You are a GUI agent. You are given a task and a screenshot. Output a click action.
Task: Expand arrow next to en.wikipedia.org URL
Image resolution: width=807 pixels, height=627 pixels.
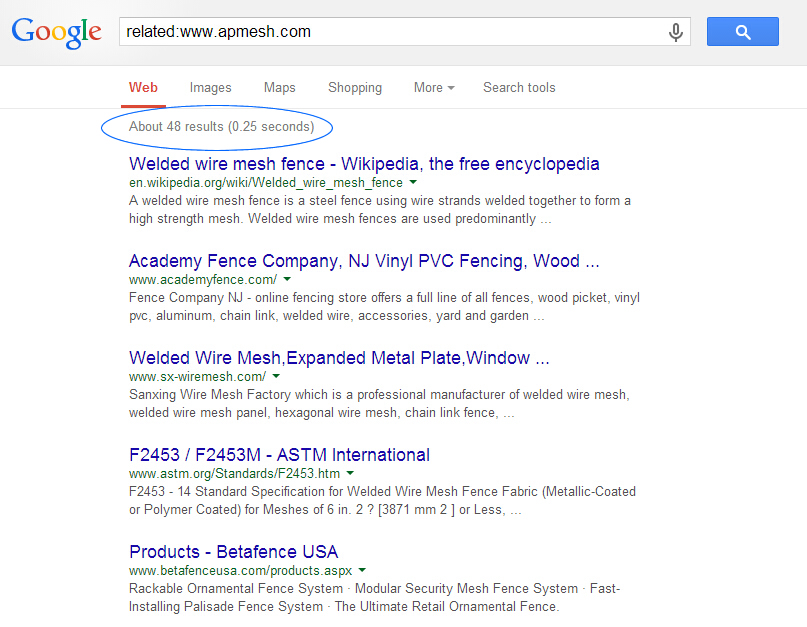(413, 182)
